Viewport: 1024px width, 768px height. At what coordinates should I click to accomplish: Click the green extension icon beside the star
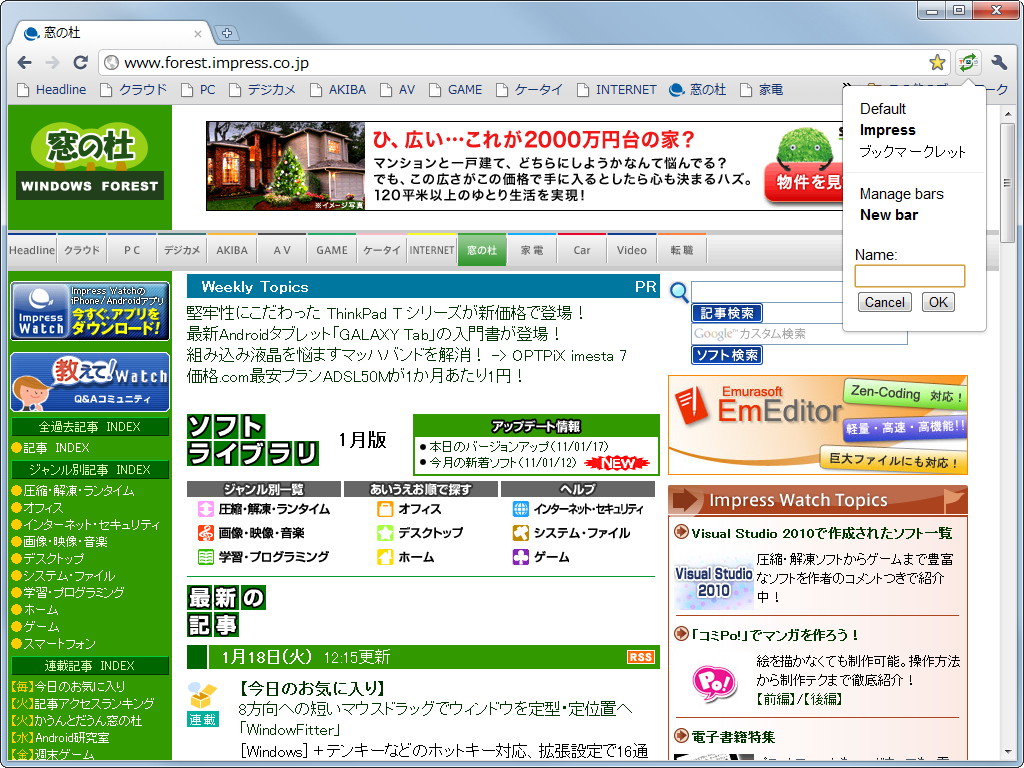(966, 61)
